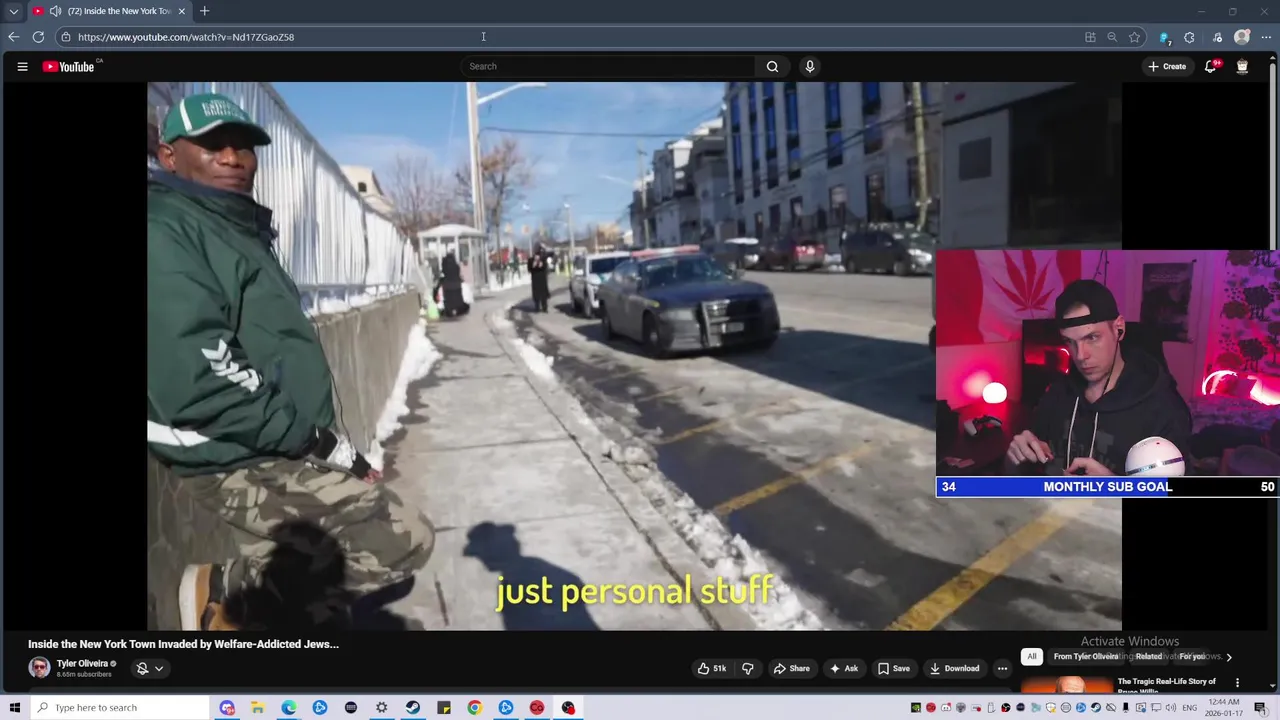Open Microsoft Edge from taskbar

pyautogui.click(x=288, y=708)
